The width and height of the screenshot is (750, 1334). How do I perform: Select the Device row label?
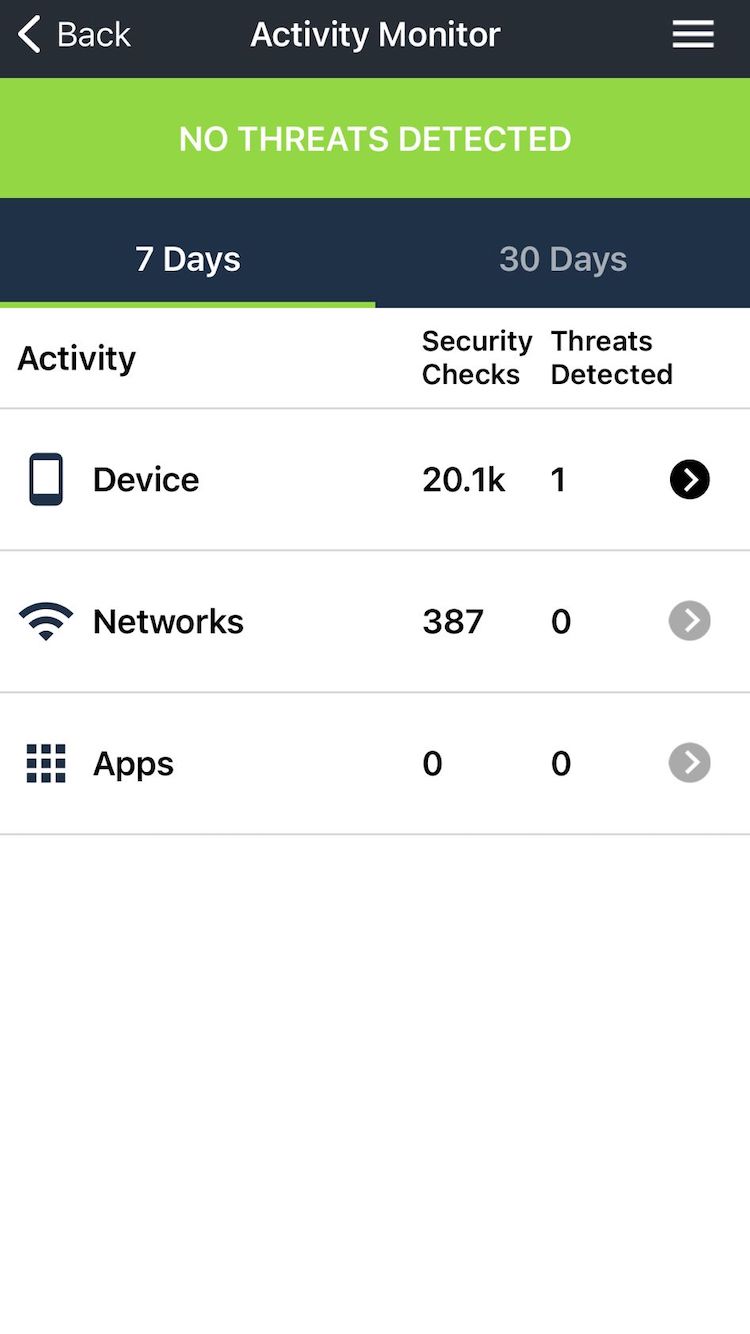pos(146,480)
